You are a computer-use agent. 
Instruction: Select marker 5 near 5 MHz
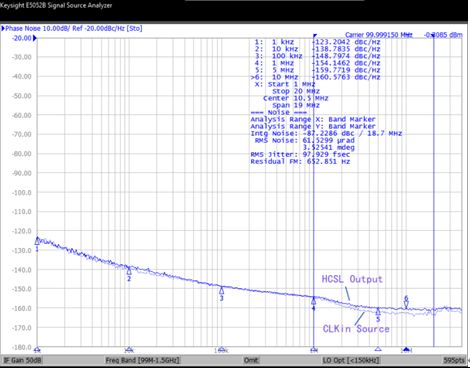378,312
